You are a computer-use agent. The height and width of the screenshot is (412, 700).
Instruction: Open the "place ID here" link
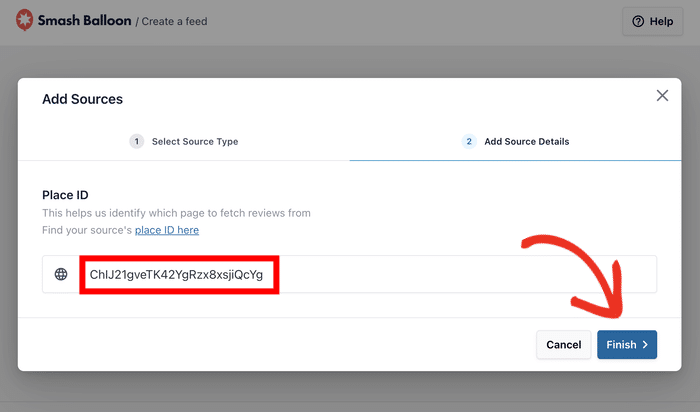(x=167, y=230)
